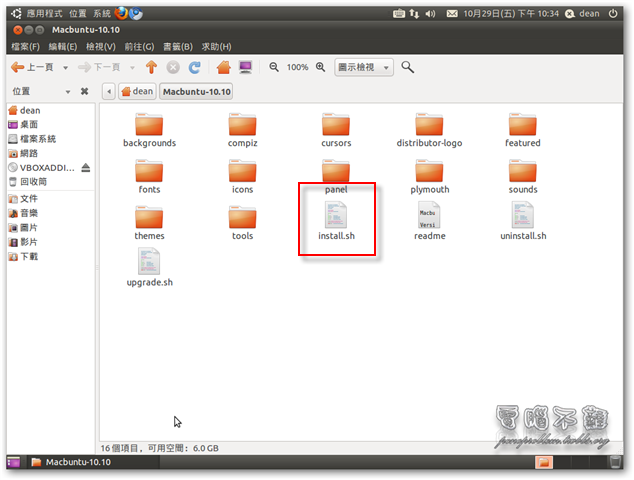Launch Firefox from the top panel
Image resolution: width=634 pixels, height=480 pixels.
tap(121, 14)
